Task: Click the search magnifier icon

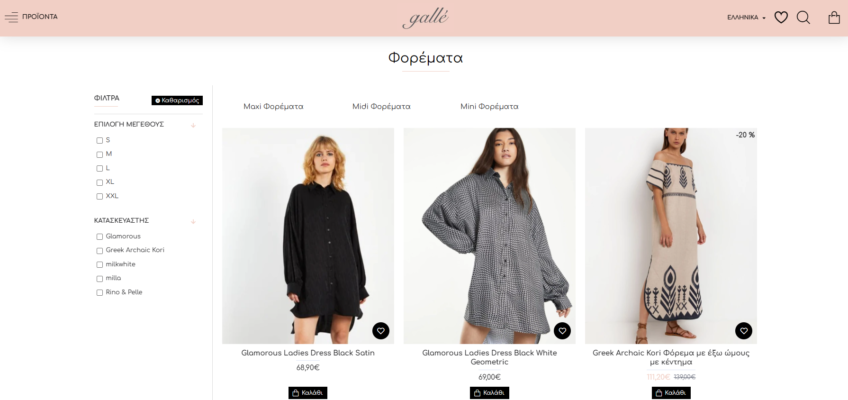Action: 803,18
